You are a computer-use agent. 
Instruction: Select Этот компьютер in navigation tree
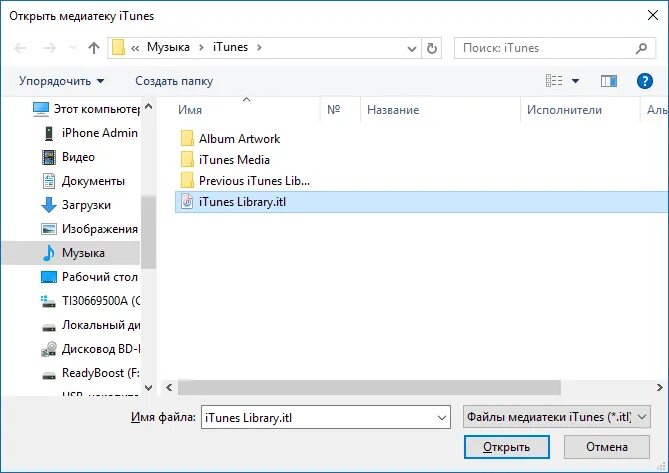point(86,109)
